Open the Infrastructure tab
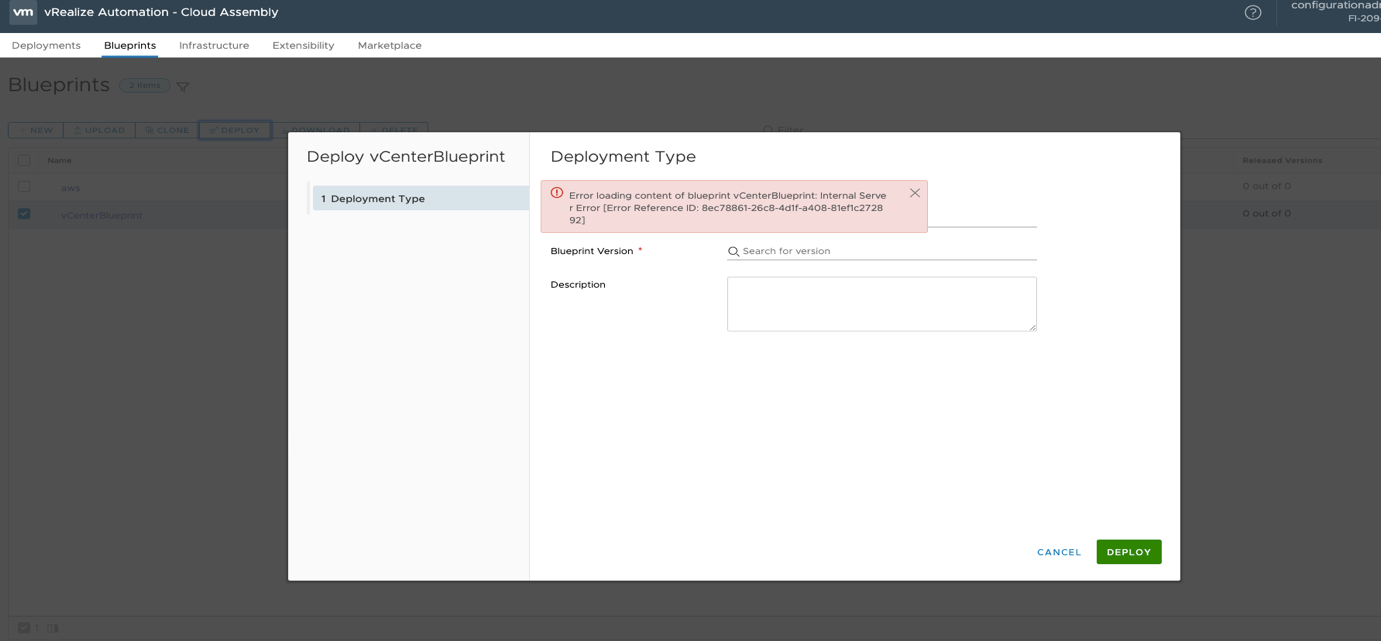Image resolution: width=1381 pixels, height=641 pixels. pos(214,46)
